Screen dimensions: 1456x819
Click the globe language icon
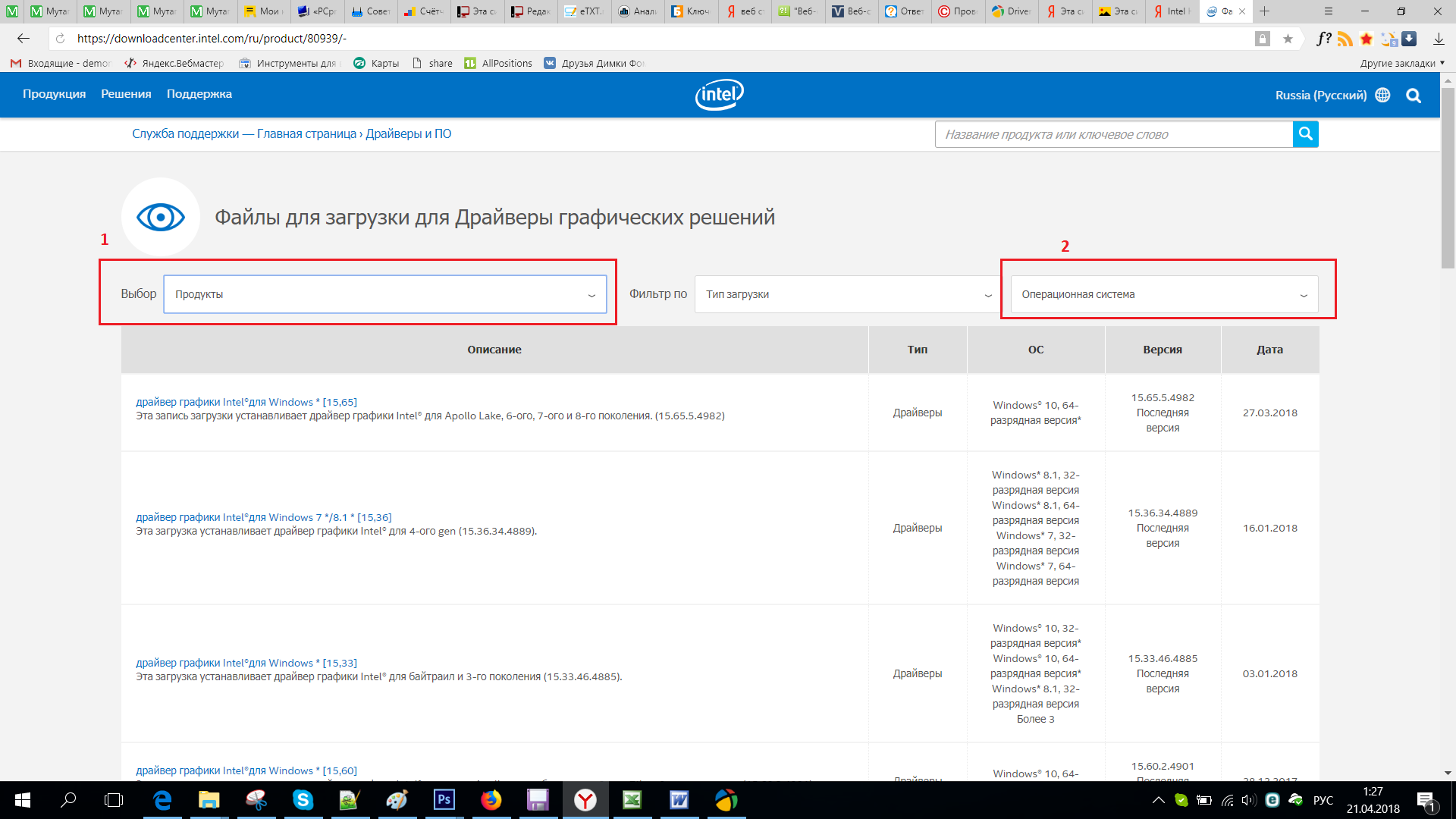pos(1382,95)
